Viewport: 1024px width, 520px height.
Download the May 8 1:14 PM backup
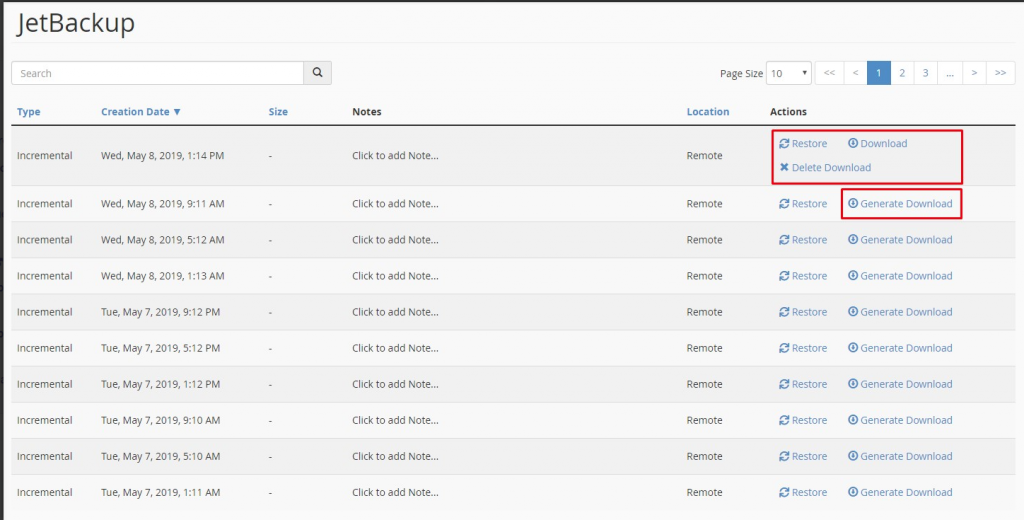(x=878, y=144)
